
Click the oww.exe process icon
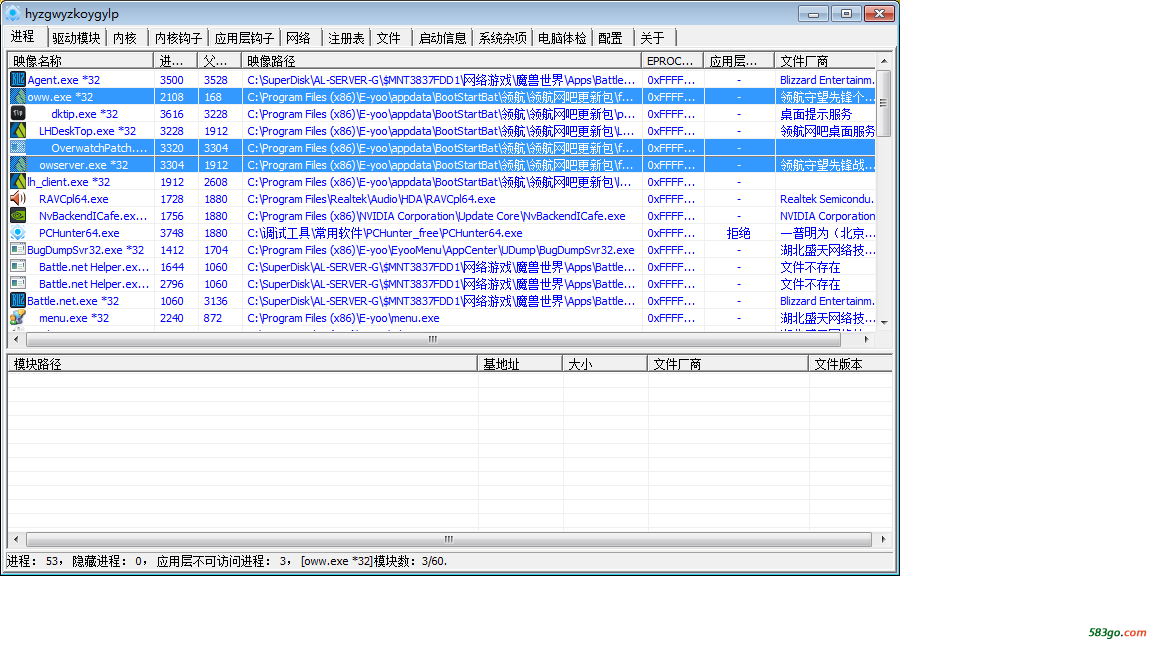click(x=18, y=96)
